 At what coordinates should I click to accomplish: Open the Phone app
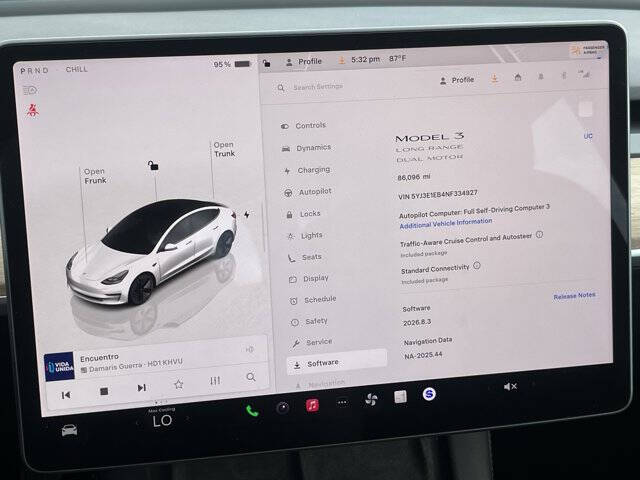click(252, 411)
